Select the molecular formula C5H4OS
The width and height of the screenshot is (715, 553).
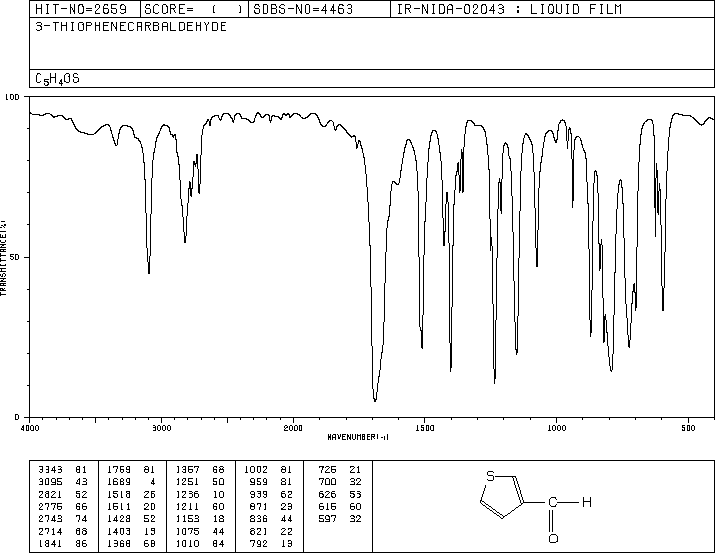(57, 79)
